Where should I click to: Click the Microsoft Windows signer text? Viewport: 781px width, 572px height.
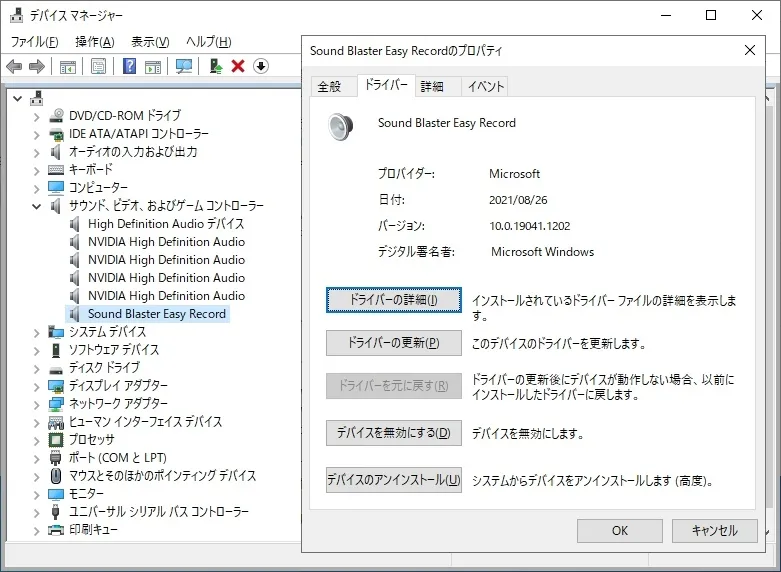pos(542,252)
